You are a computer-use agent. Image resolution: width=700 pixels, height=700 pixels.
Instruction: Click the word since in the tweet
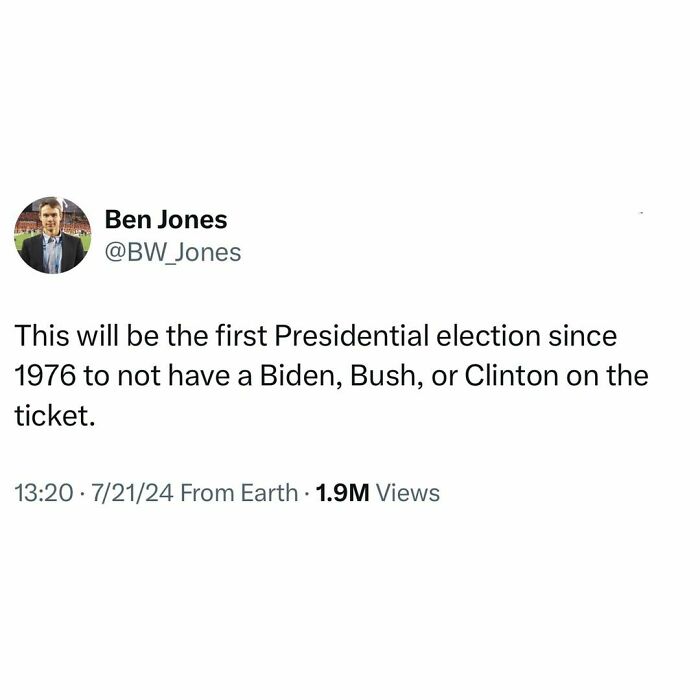pyautogui.click(x=582, y=336)
